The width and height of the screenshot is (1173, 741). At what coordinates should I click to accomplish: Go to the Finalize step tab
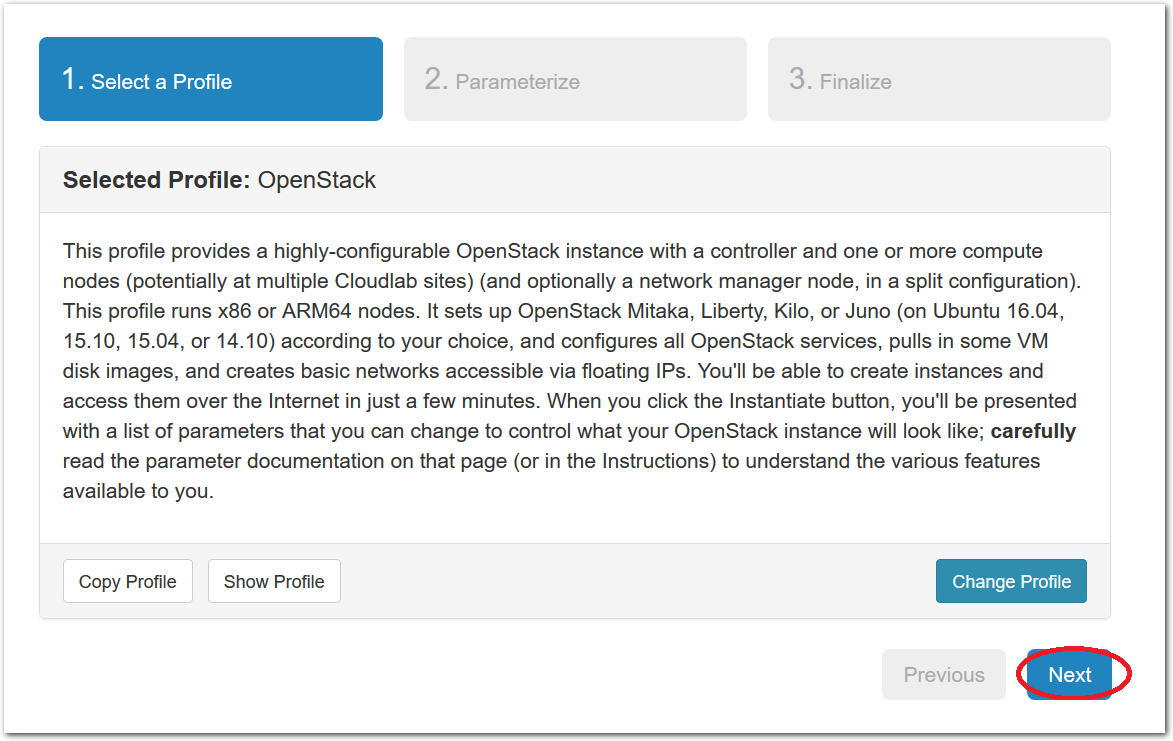939,79
